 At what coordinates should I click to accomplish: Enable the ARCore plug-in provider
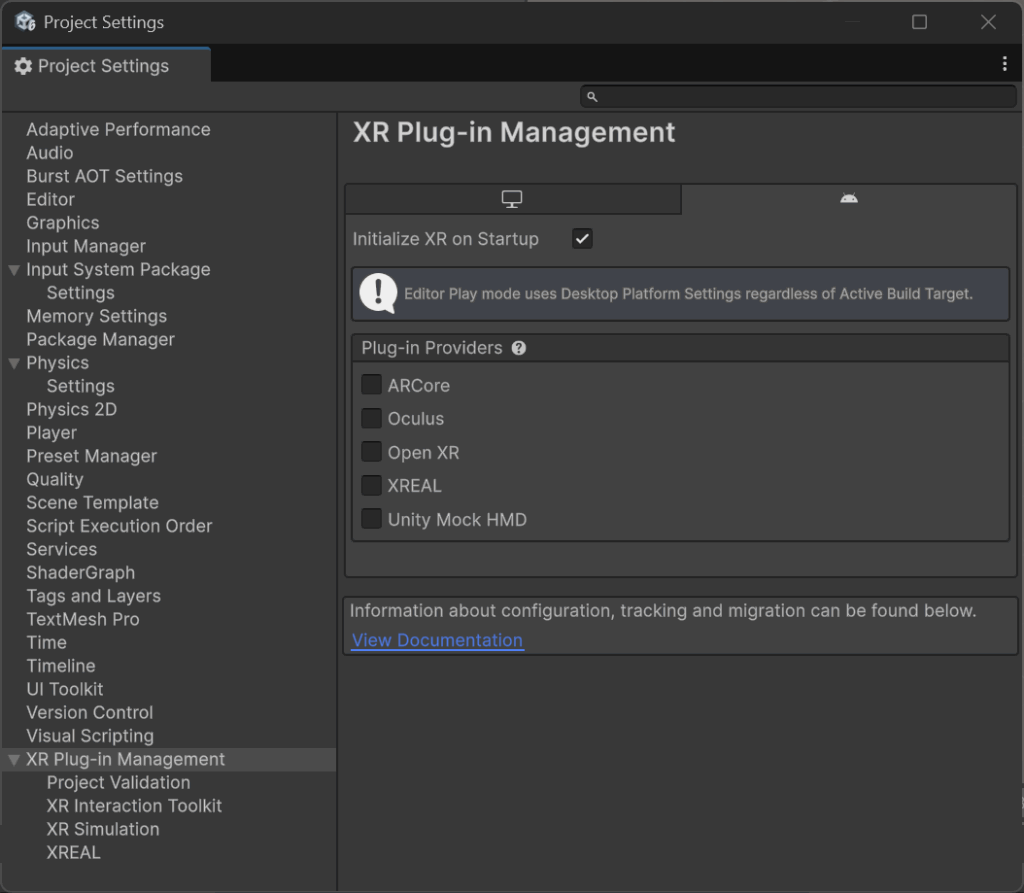click(x=372, y=385)
